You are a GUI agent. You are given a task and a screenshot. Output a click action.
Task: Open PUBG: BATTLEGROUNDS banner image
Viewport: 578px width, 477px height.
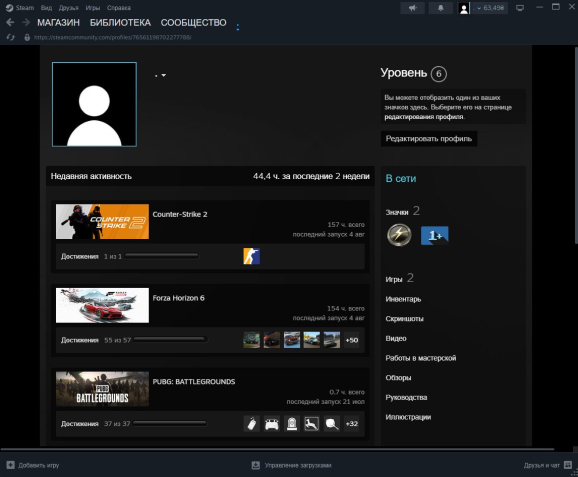tap(102, 389)
